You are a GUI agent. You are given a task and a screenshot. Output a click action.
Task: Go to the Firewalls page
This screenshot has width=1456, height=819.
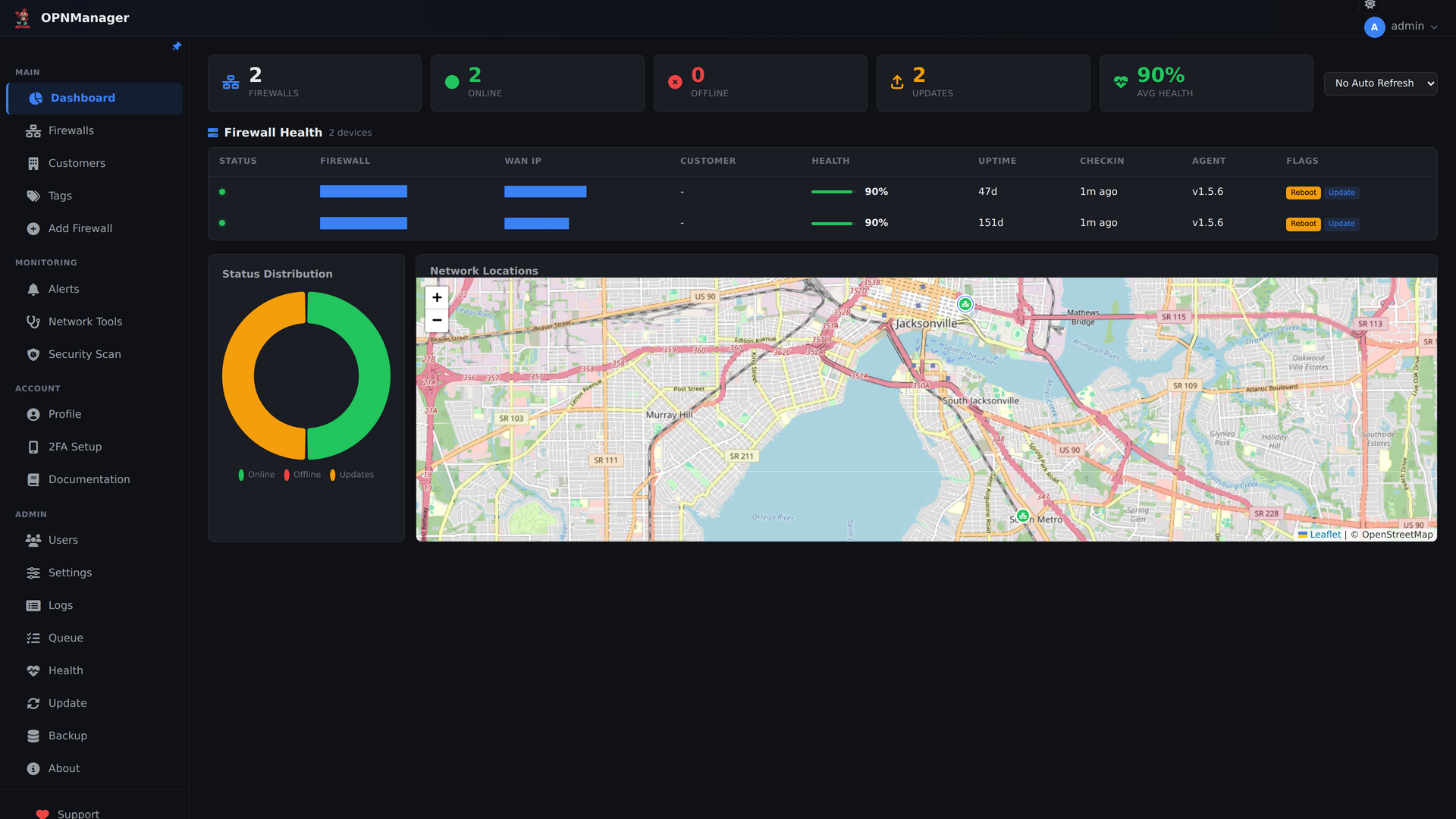click(95, 131)
